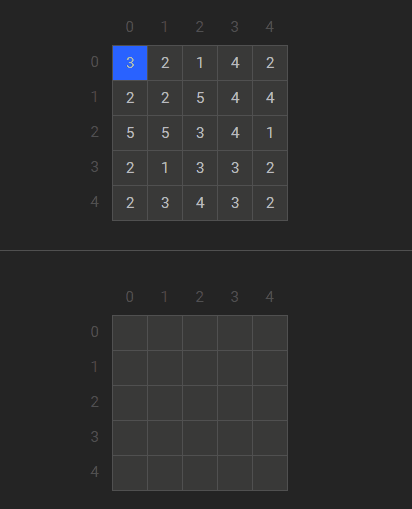Select bottom grid empty cell row 0 column 4
The image size is (412, 509).
click(270, 333)
